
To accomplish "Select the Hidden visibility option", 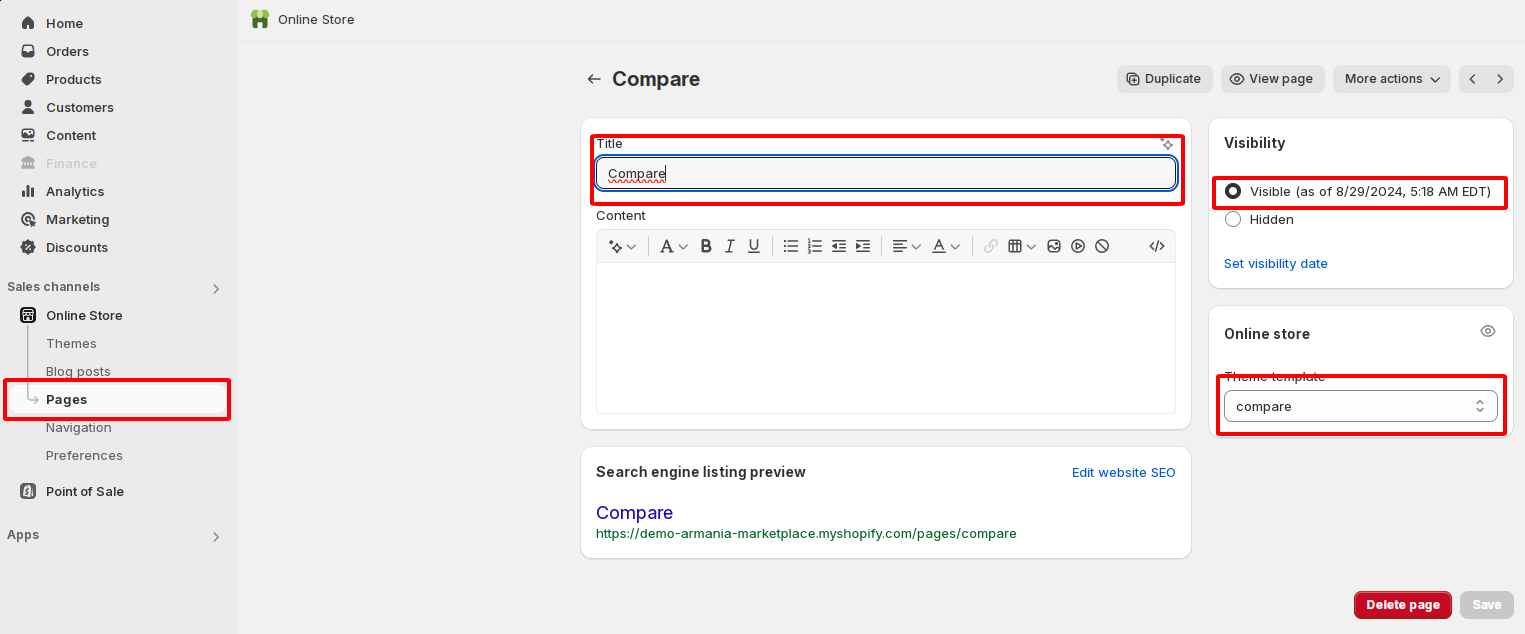I will (x=1233, y=219).
